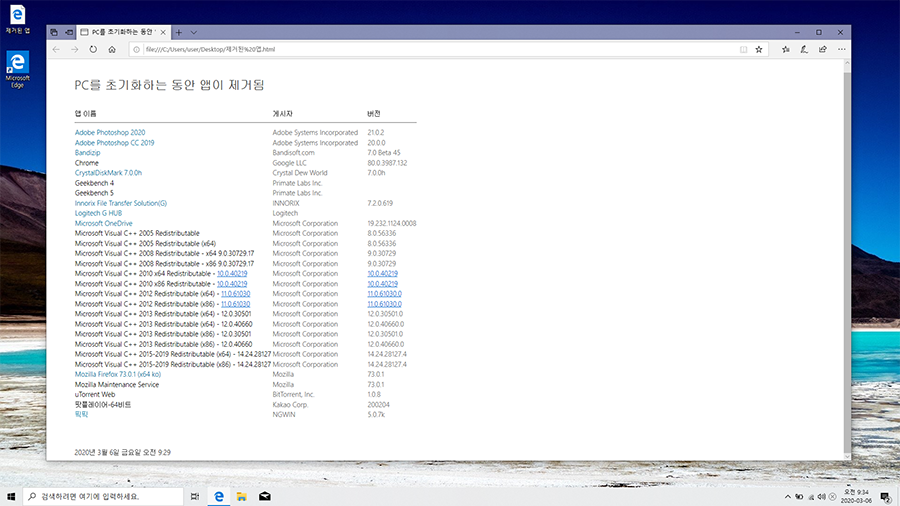Set these tabs aside icon
Image resolution: width=900 pixels, height=506 pixels.
tap(69, 32)
